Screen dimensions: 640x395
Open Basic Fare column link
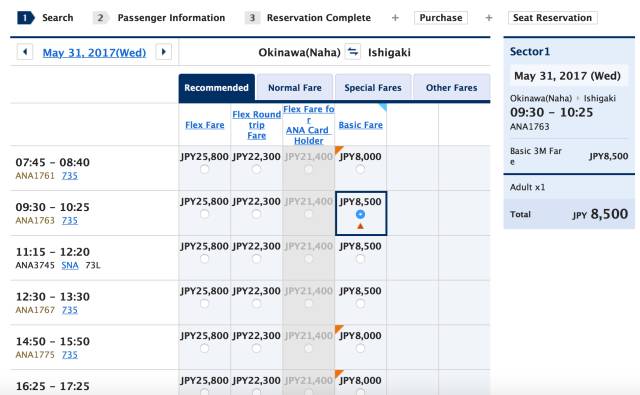[x=360, y=125]
